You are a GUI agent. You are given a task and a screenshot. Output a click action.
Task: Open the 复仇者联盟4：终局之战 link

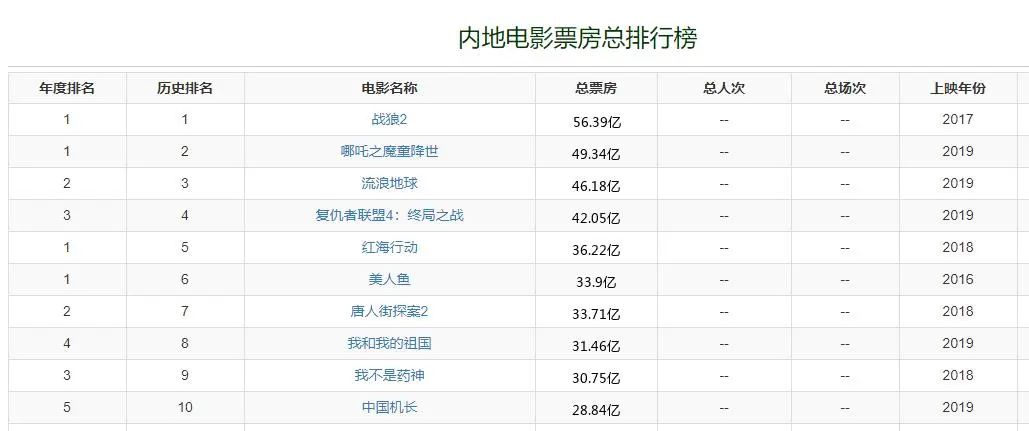tap(389, 215)
